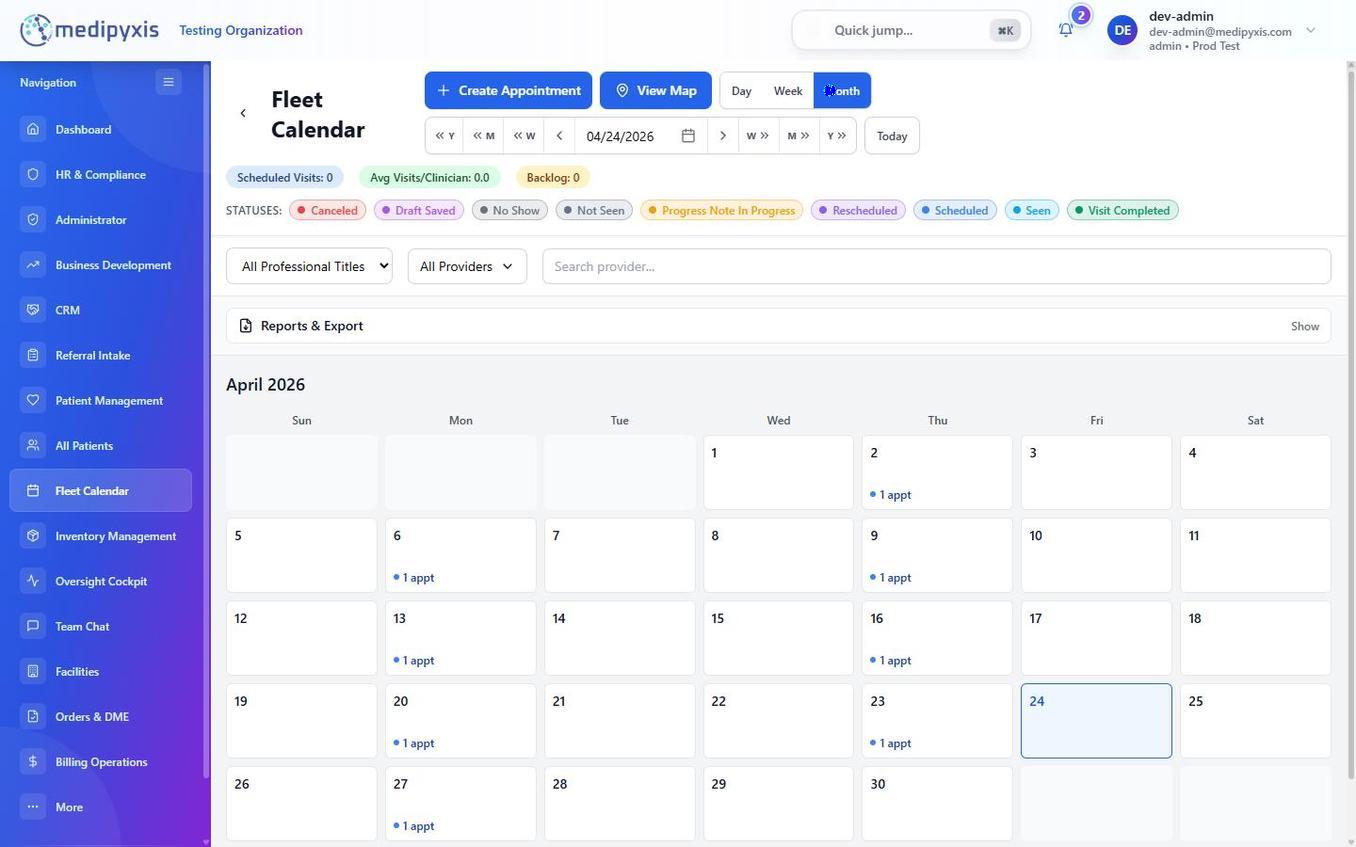Screen dimensions: 1356x847
Task: Open the date picker calendar icon
Action: pos(688,136)
